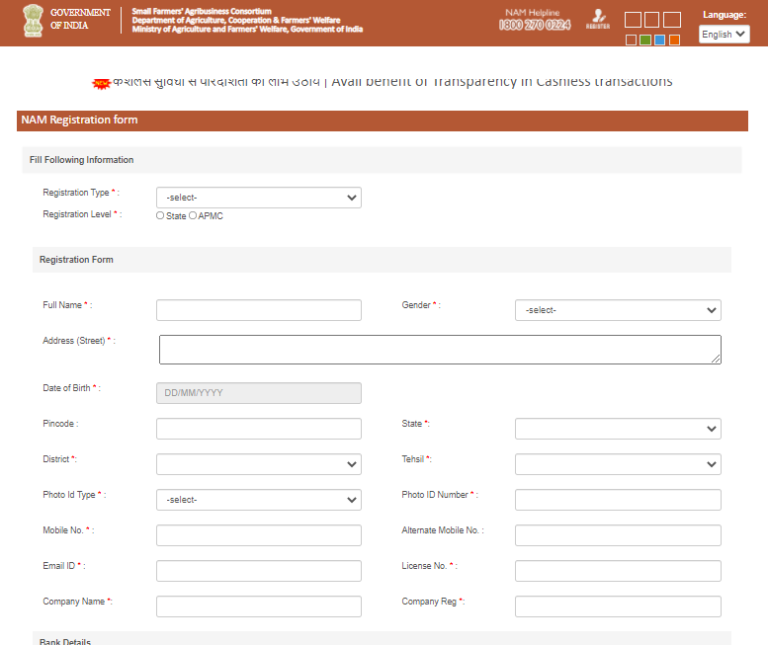This screenshot has height=645, width=768.
Task: Open the Gender dropdown
Action: pyautogui.click(x=618, y=310)
